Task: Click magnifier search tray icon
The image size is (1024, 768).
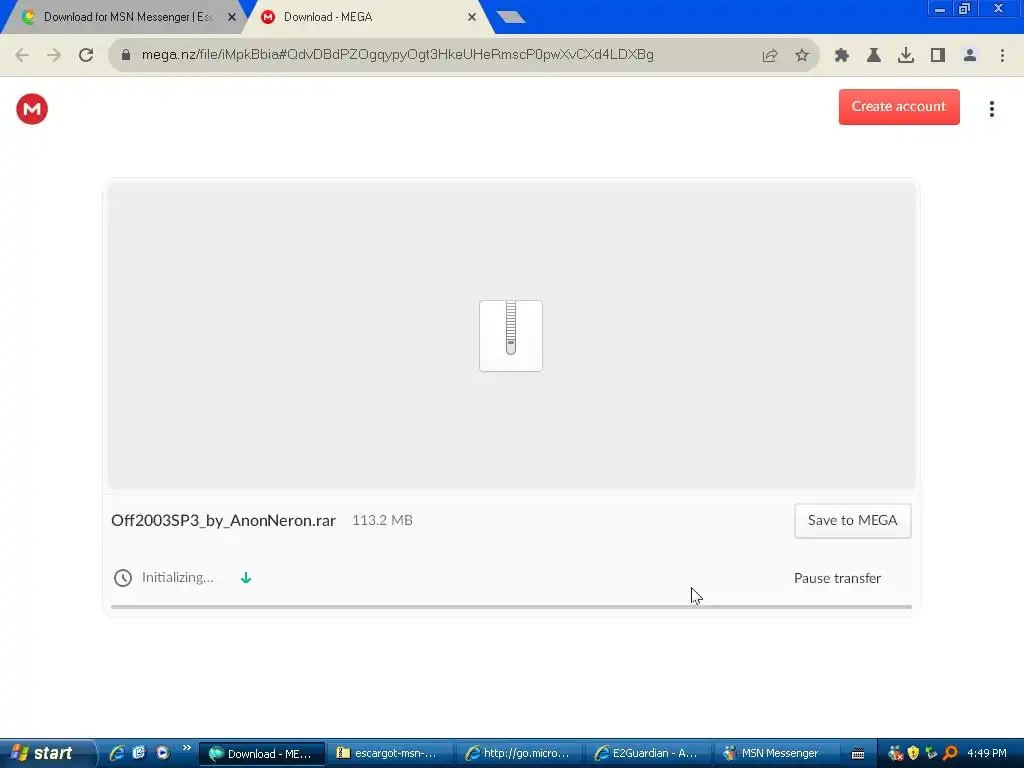Action: [x=950, y=753]
